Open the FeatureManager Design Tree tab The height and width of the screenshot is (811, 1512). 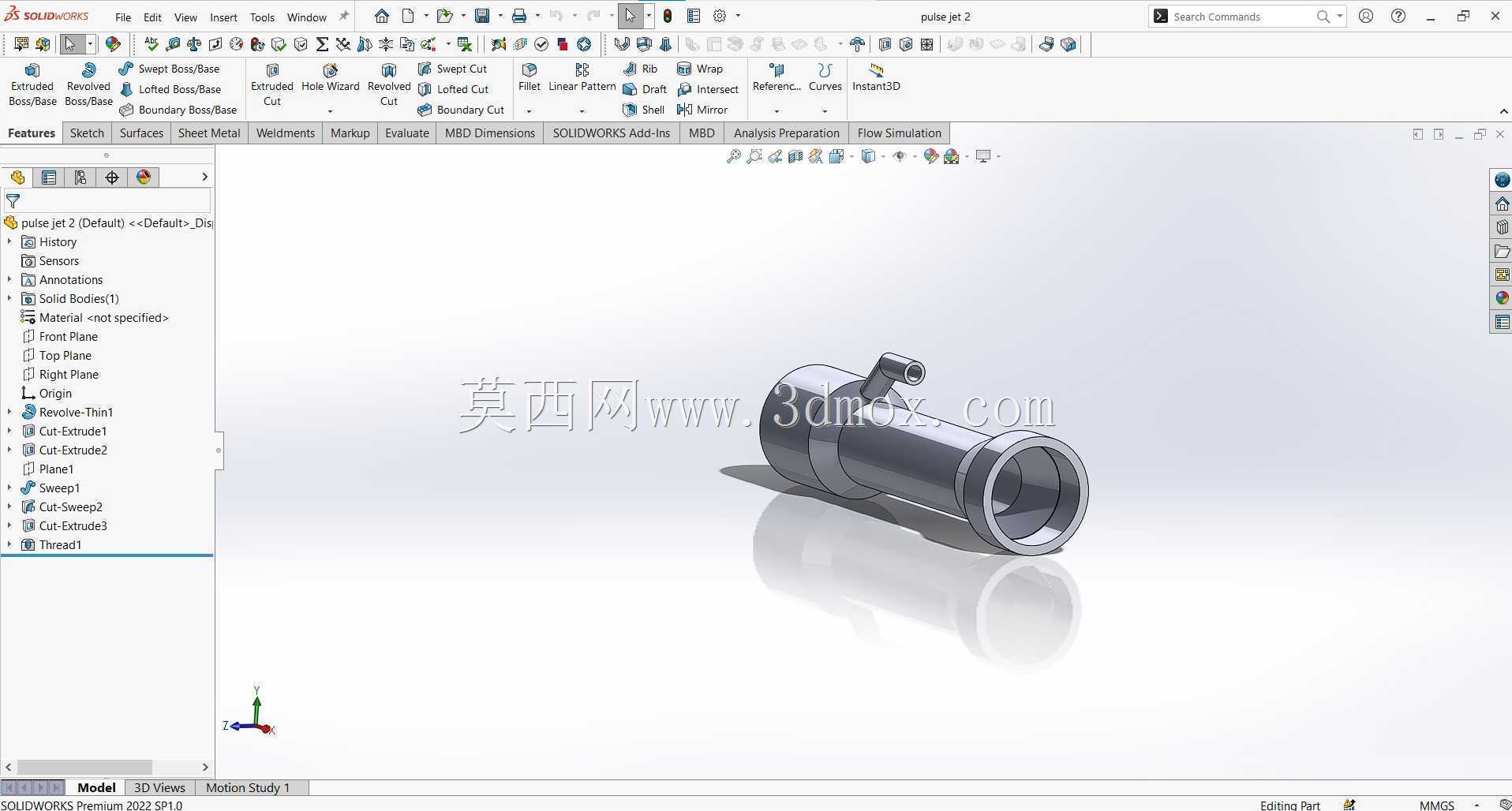pyautogui.click(x=17, y=178)
